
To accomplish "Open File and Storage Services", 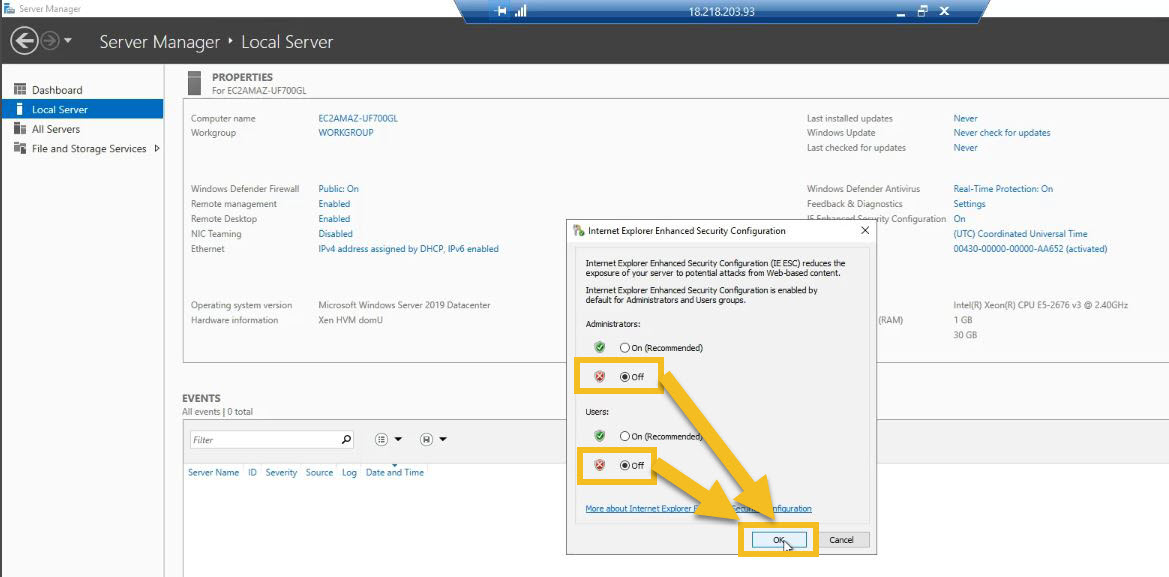I will tap(89, 148).
